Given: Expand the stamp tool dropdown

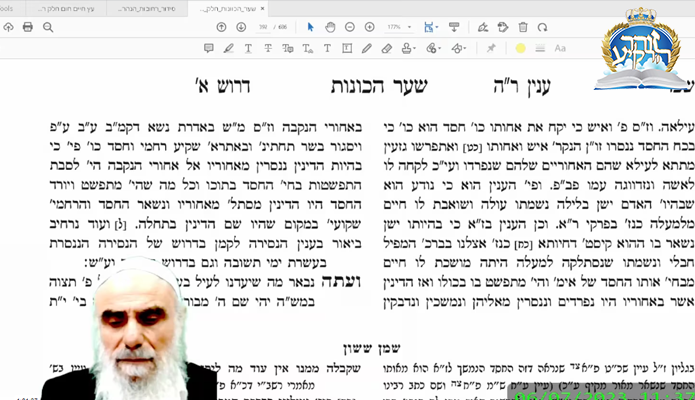Looking at the screenshot, I should (x=414, y=48).
